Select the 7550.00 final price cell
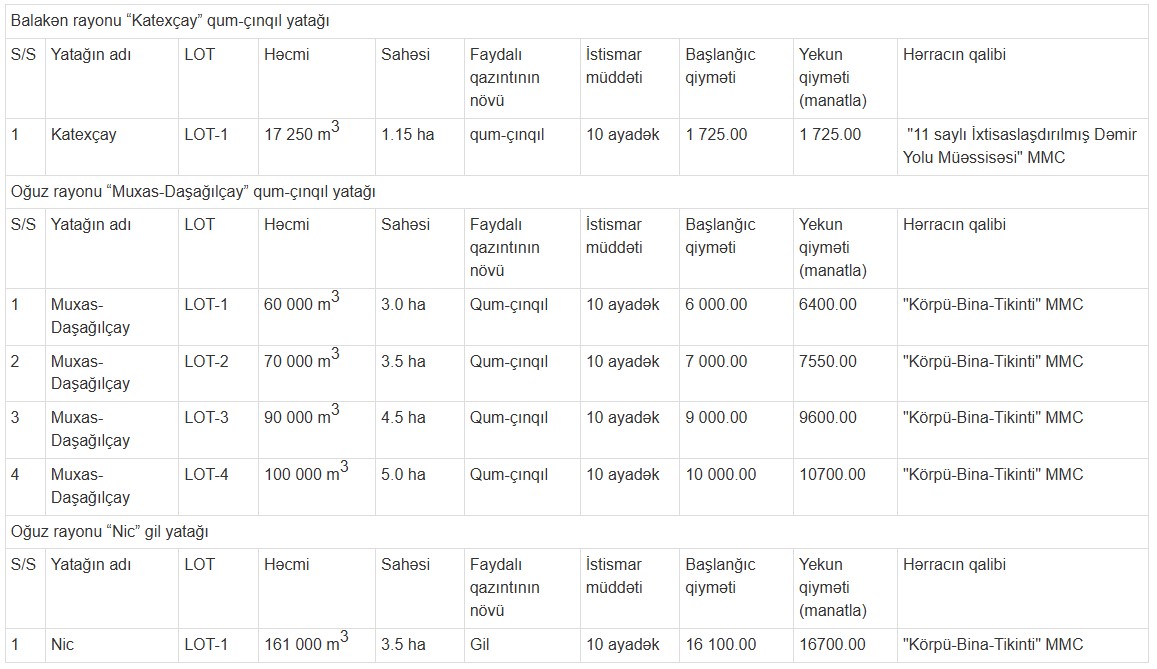 (x=845, y=373)
